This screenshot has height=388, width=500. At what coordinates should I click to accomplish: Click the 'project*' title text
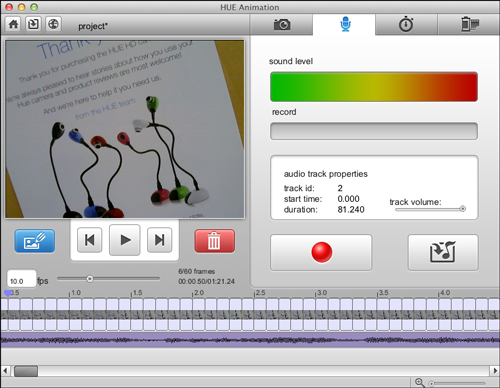click(93, 26)
